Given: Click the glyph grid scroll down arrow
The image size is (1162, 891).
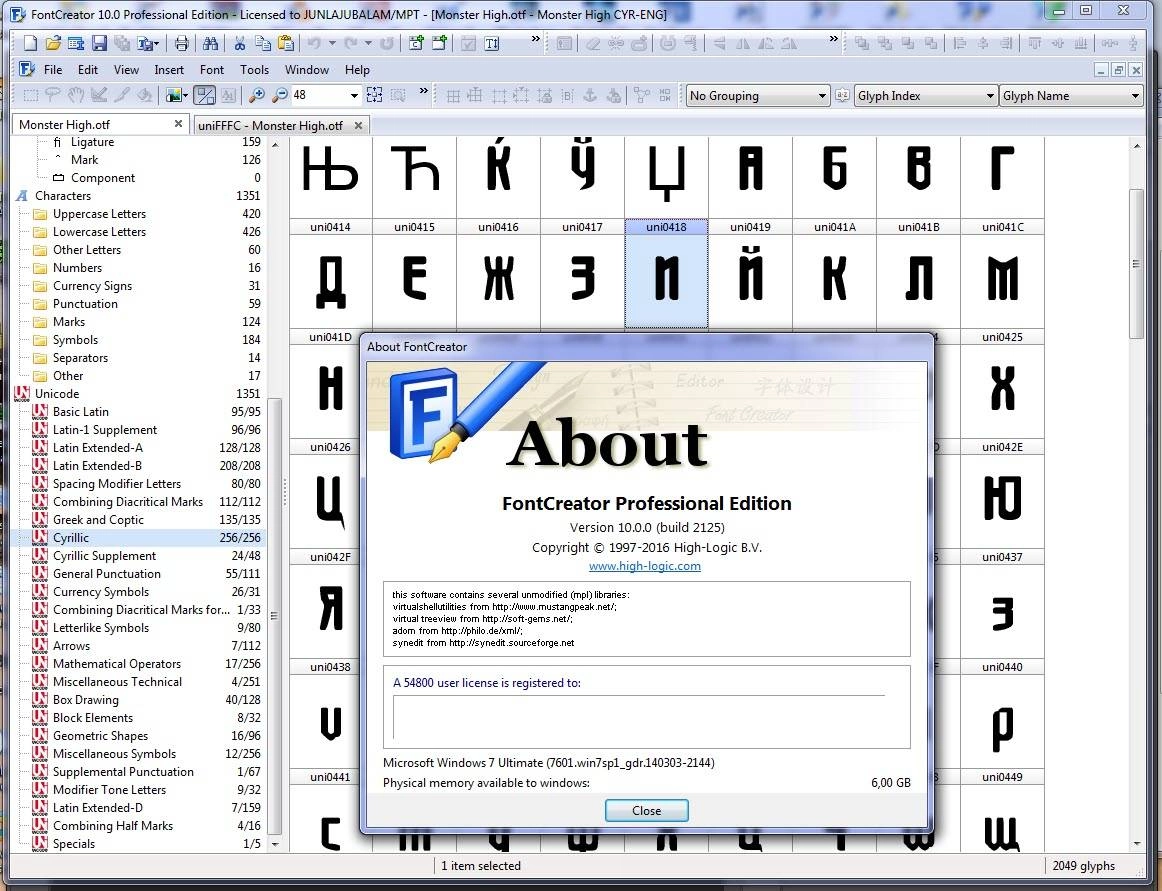Looking at the screenshot, I should pyautogui.click(x=1137, y=844).
